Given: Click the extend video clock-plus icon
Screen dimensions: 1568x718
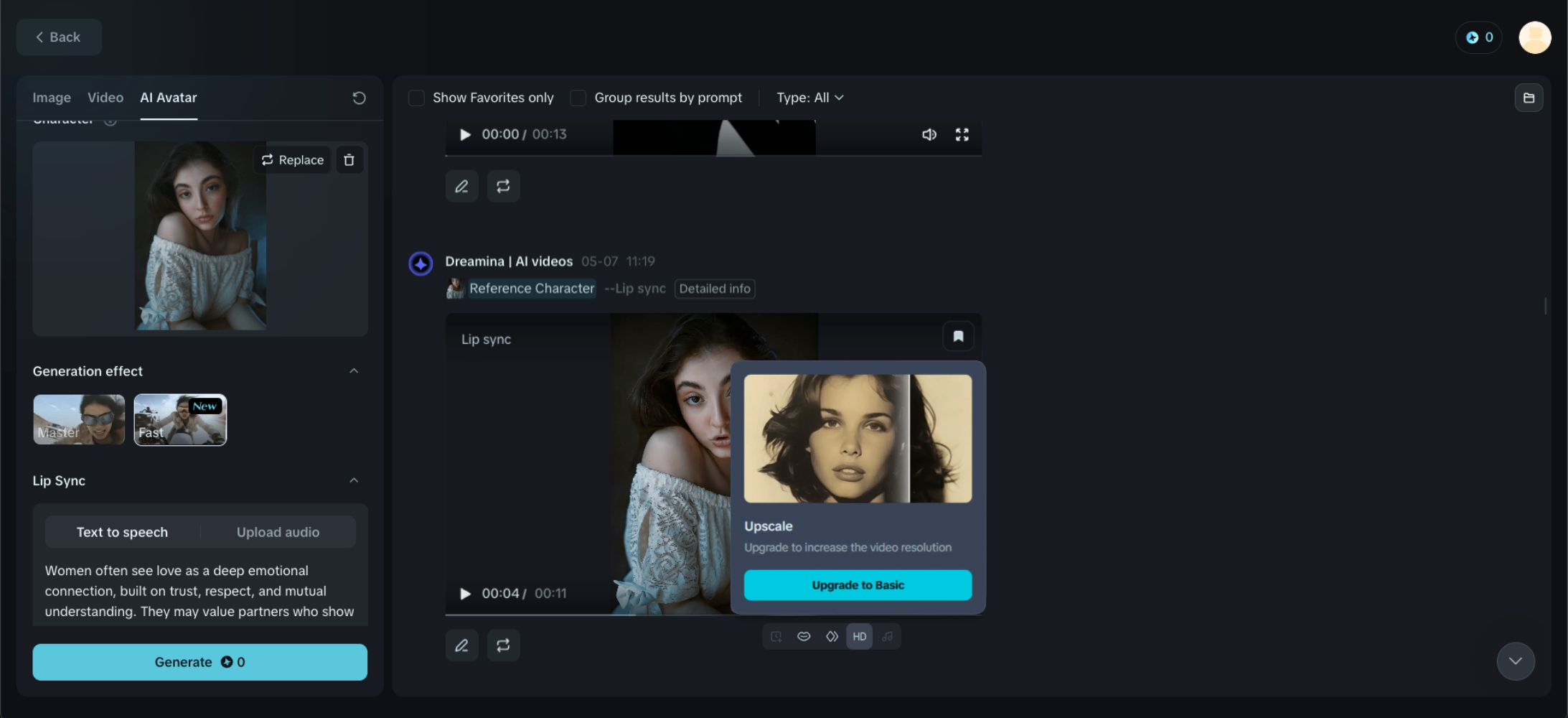Looking at the screenshot, I should point(776,636).
